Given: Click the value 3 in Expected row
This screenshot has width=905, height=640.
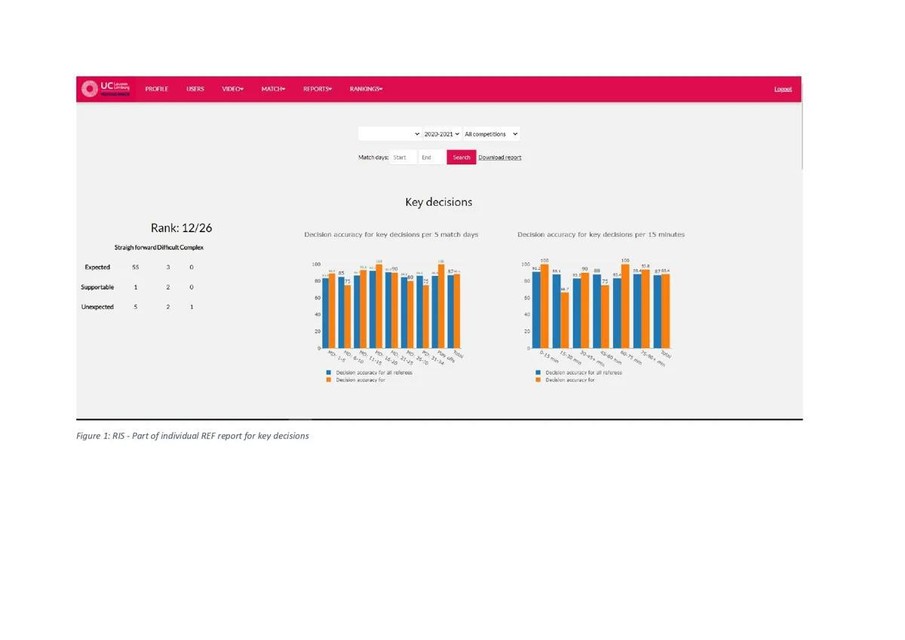Looking at the screenshot, I should coord(168,267).
